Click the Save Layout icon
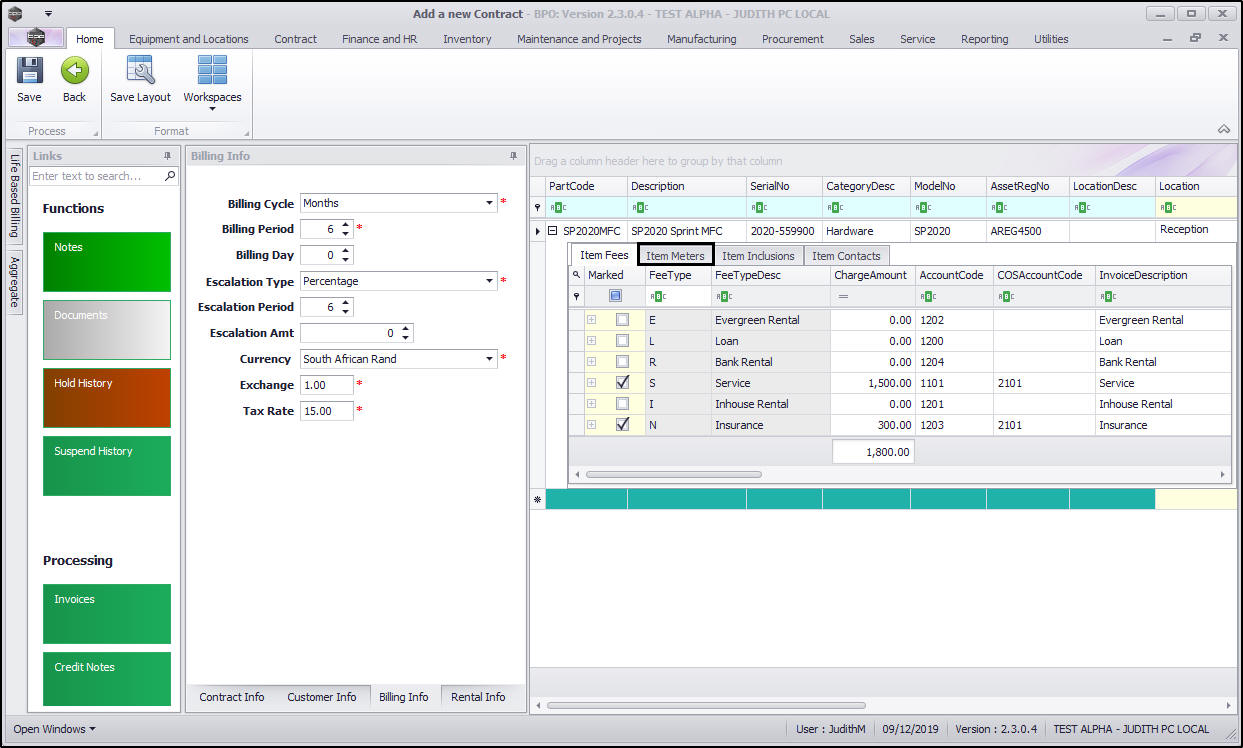 pyautogui.click(x=140, y=71)
